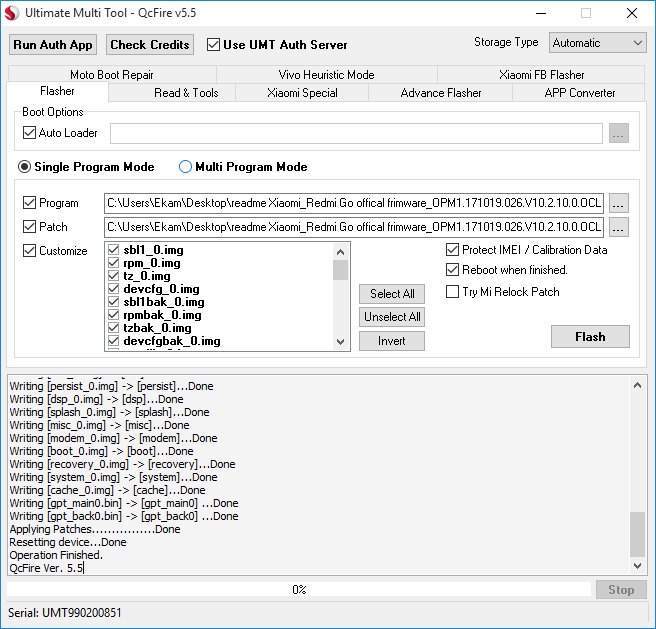Uncheck tz_0.img in partition list

pyautogui.click(x=113, y=276)
